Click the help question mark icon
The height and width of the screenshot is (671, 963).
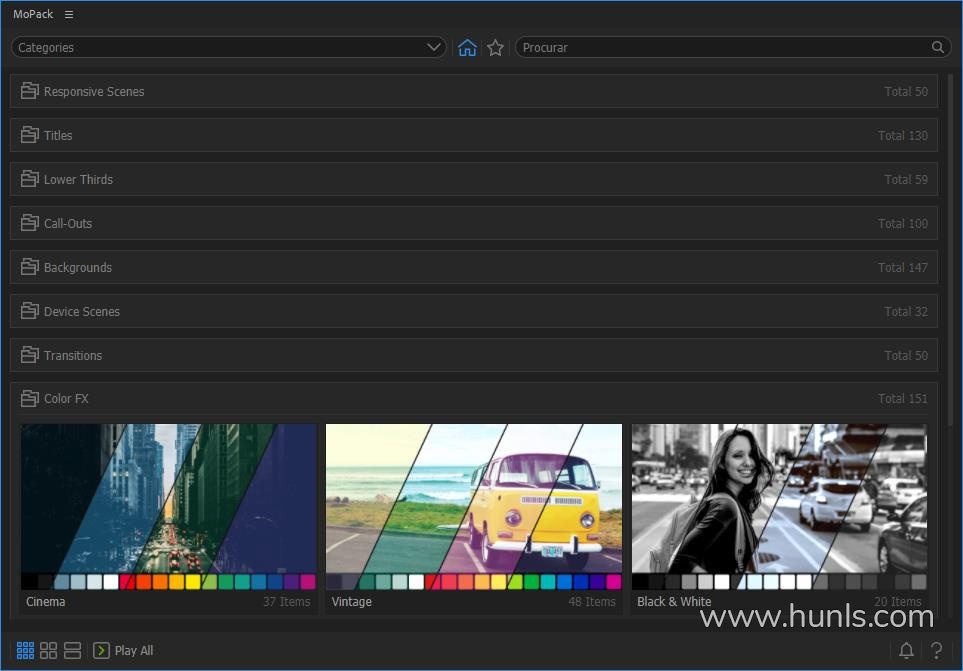[x=937, y=651]
